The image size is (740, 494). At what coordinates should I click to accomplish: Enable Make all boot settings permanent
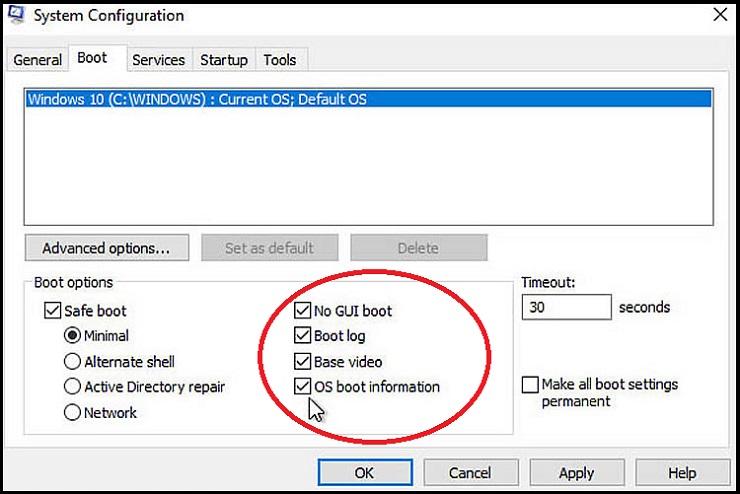click(530, 385)
